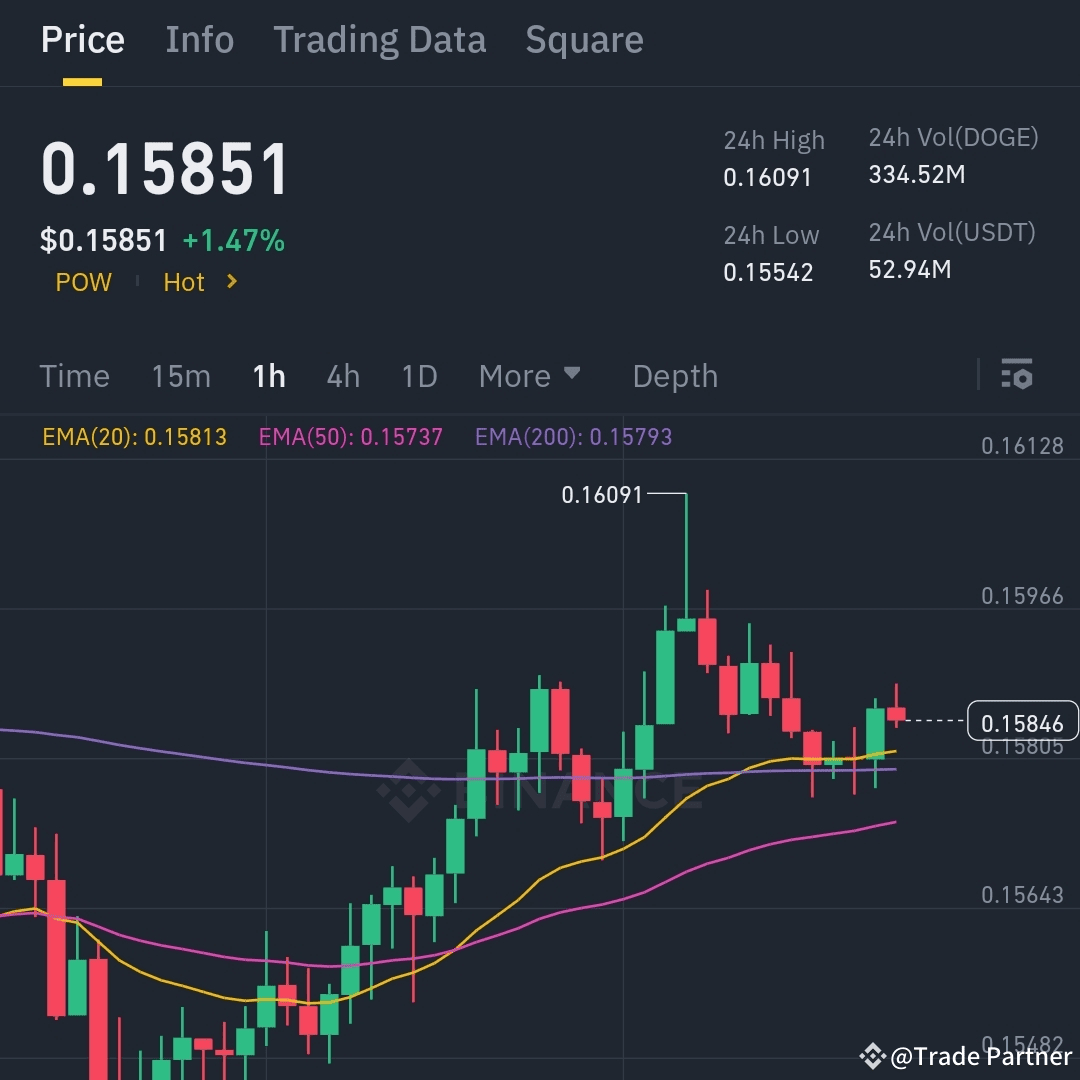The height and width of the screenshot is (1080, 1080).
Task: Switch to the Depth view
Action: coord(675,376)
